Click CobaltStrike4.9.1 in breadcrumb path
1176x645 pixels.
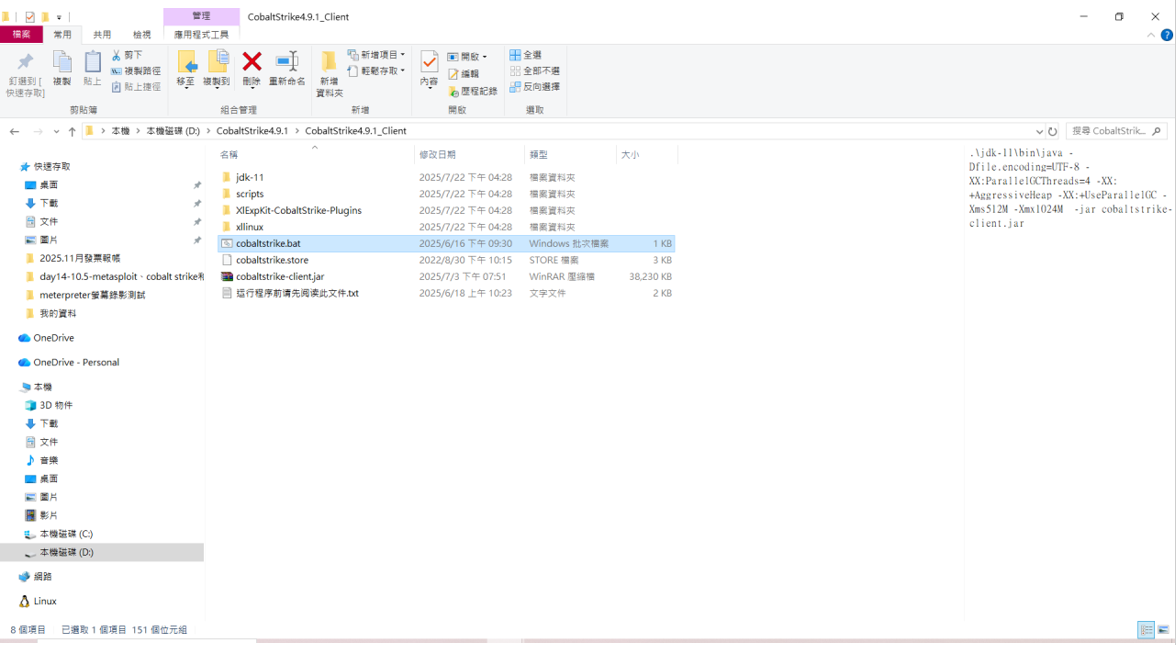(x=252, y=131)
